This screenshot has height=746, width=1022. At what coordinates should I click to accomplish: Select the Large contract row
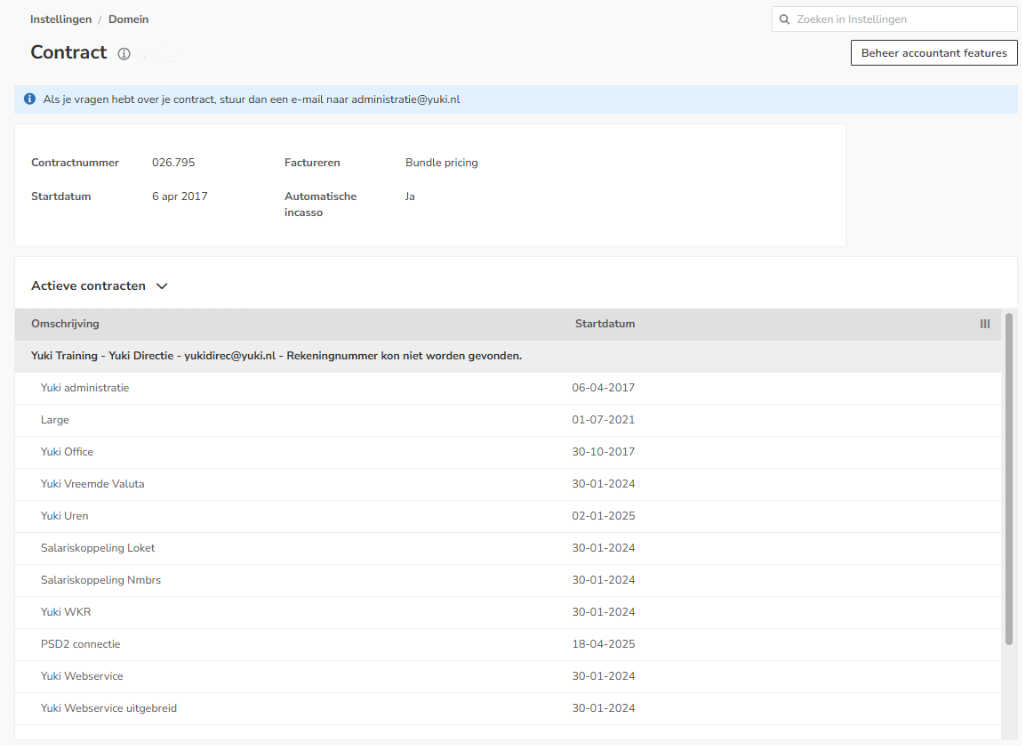coord(508,420)
